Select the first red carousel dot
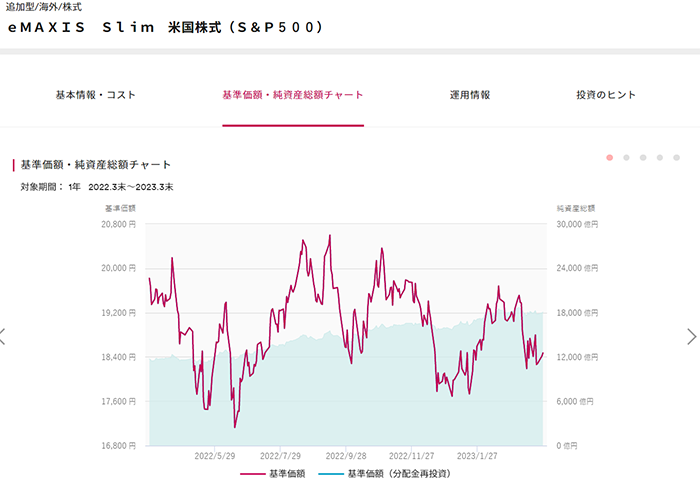This screenshot has width=700, height=496. [609, 158]
